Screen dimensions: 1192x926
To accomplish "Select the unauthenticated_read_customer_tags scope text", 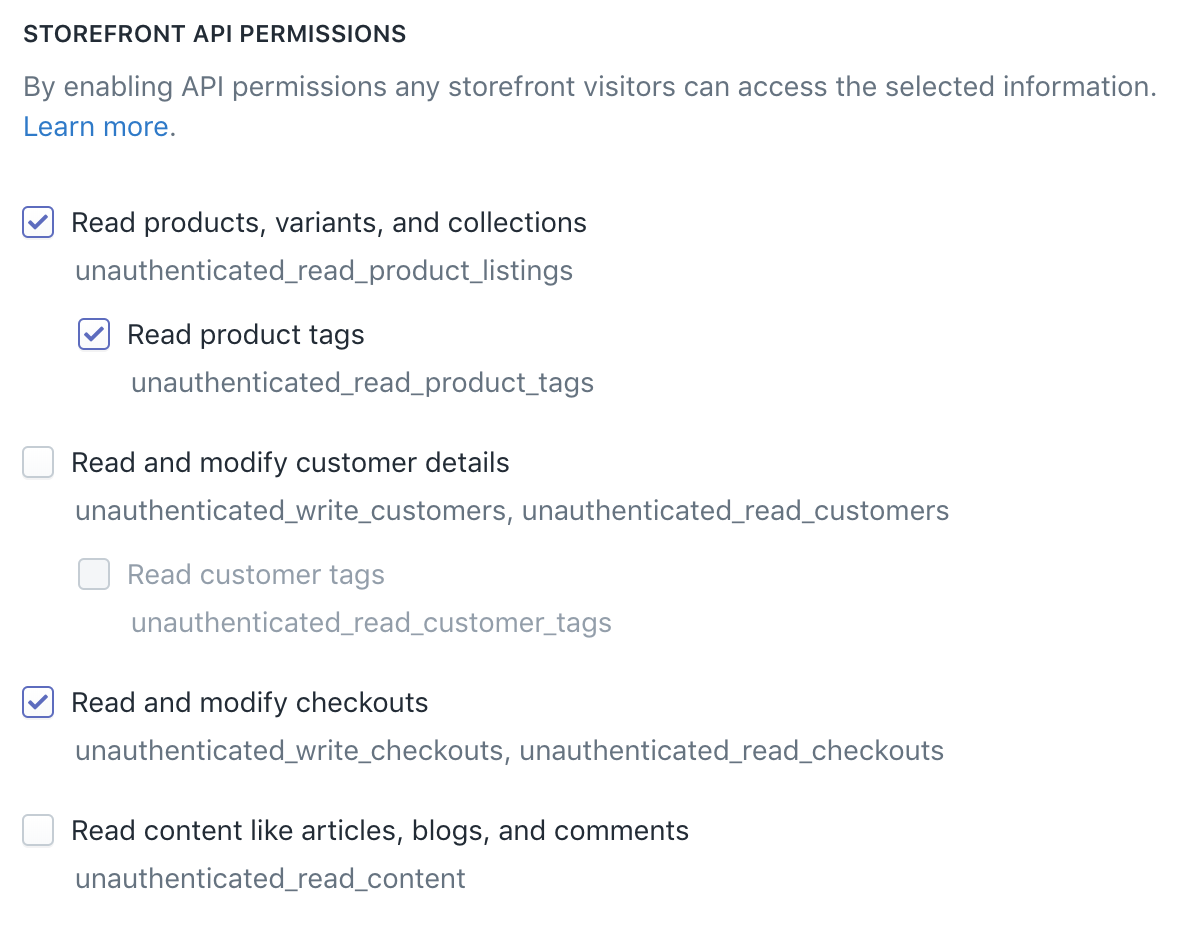I will coord(371,622).
